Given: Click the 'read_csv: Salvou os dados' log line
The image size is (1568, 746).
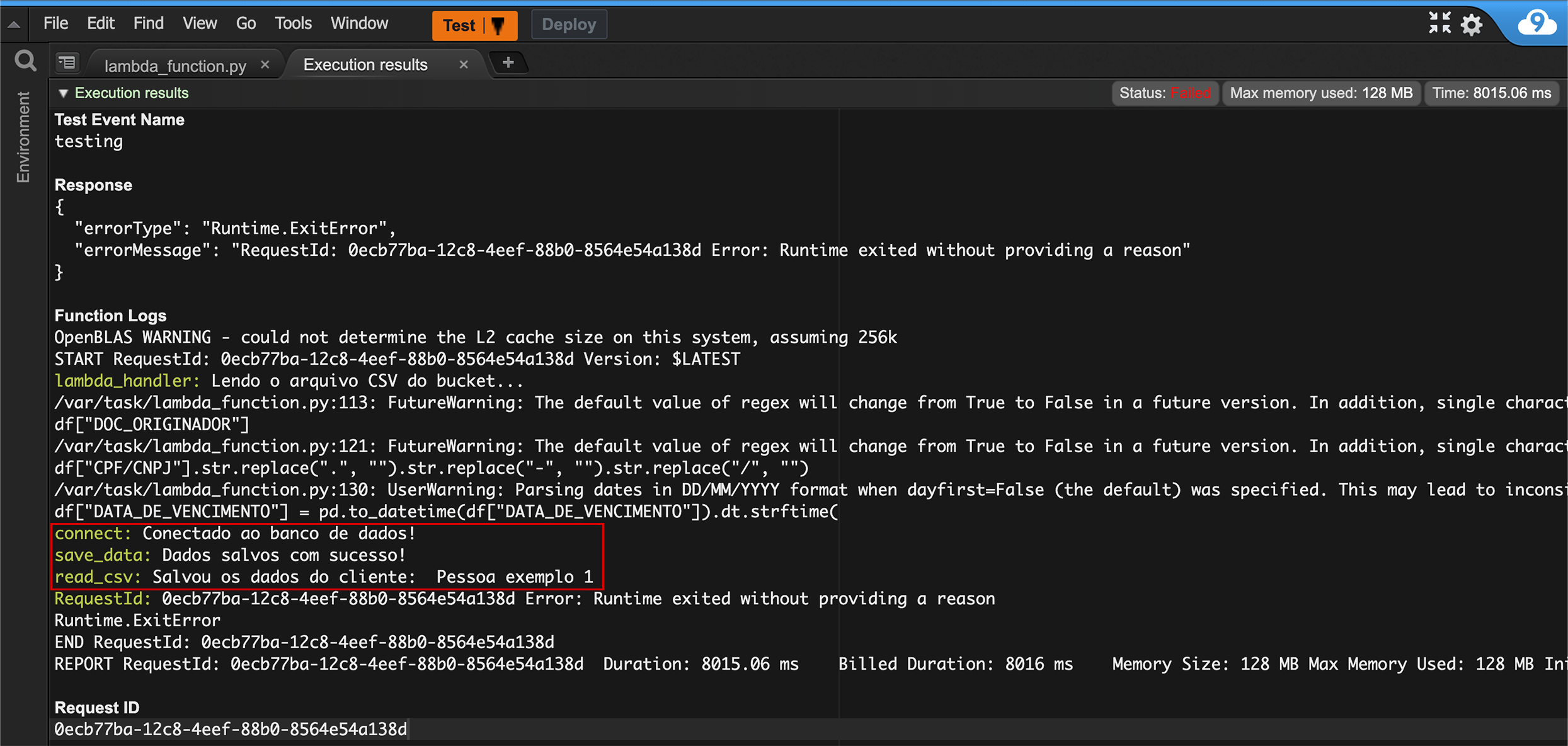Looking at the screenshot, I should (324, 577).
